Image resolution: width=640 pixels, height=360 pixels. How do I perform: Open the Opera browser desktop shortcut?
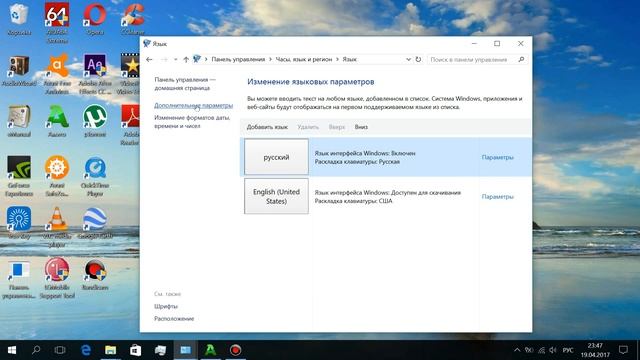click(x=95, y=19)
